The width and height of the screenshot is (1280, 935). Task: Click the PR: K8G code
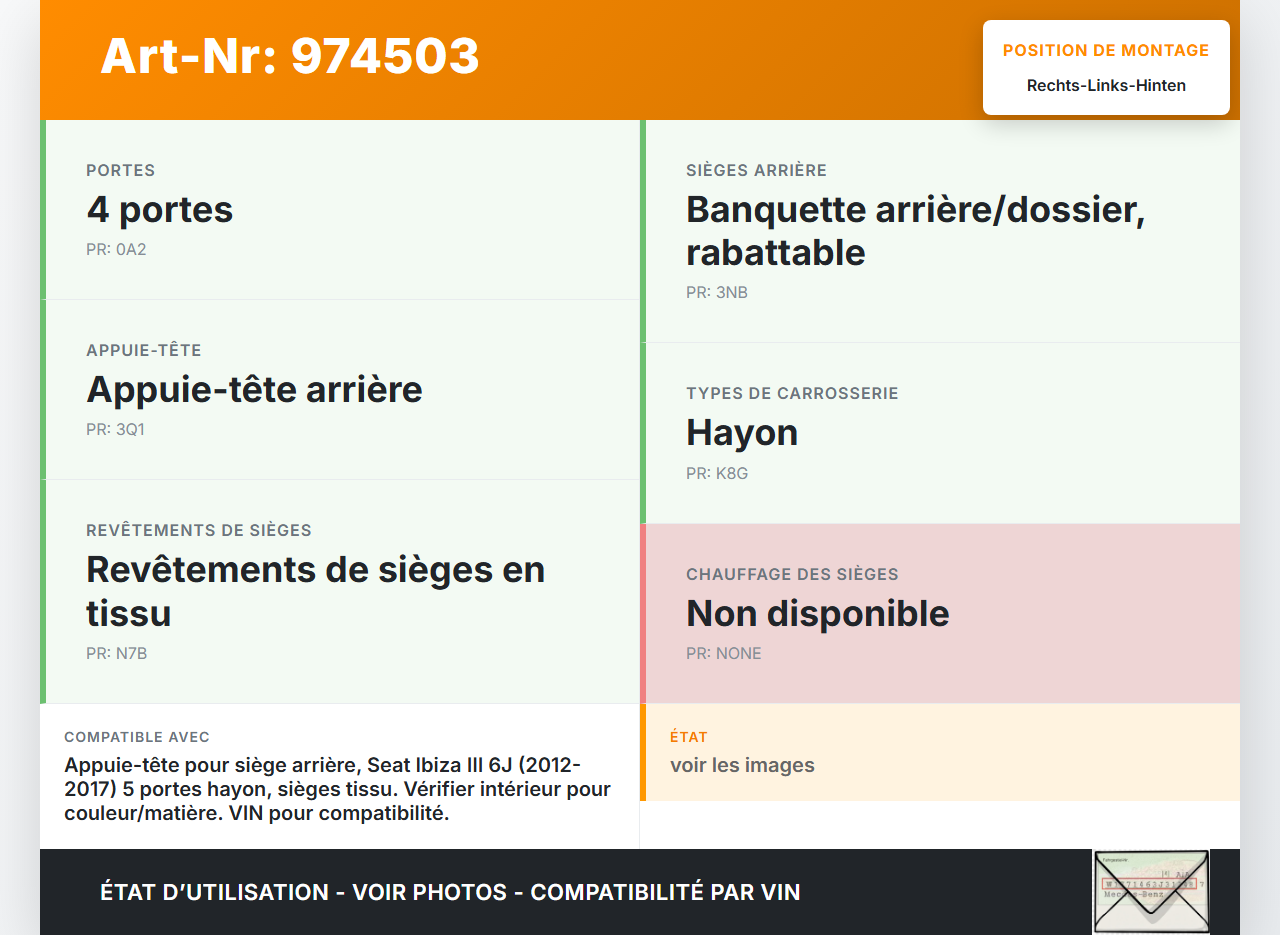point(716,473)
